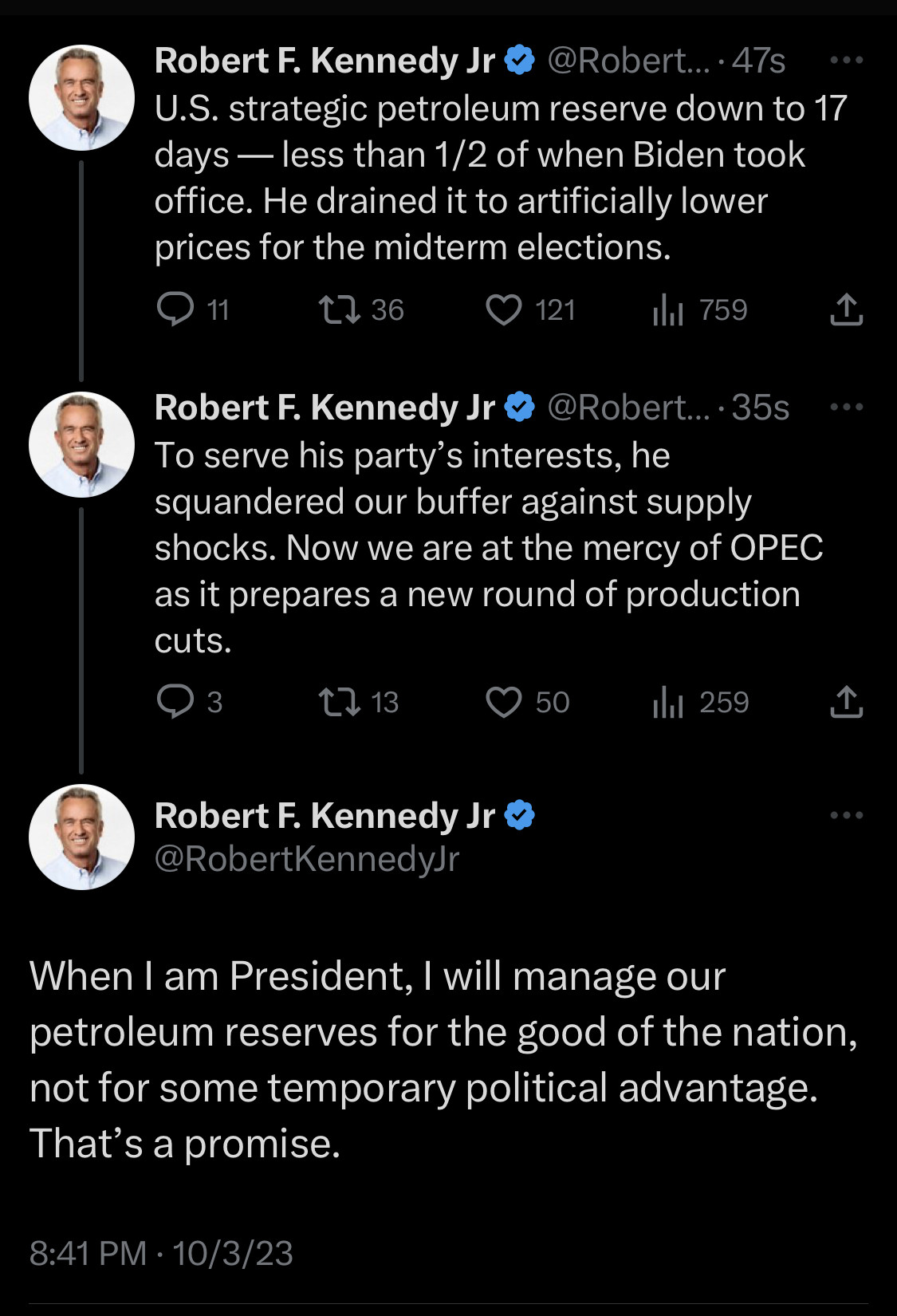Tap the main tweet's profile picture

tap(81, 837)
